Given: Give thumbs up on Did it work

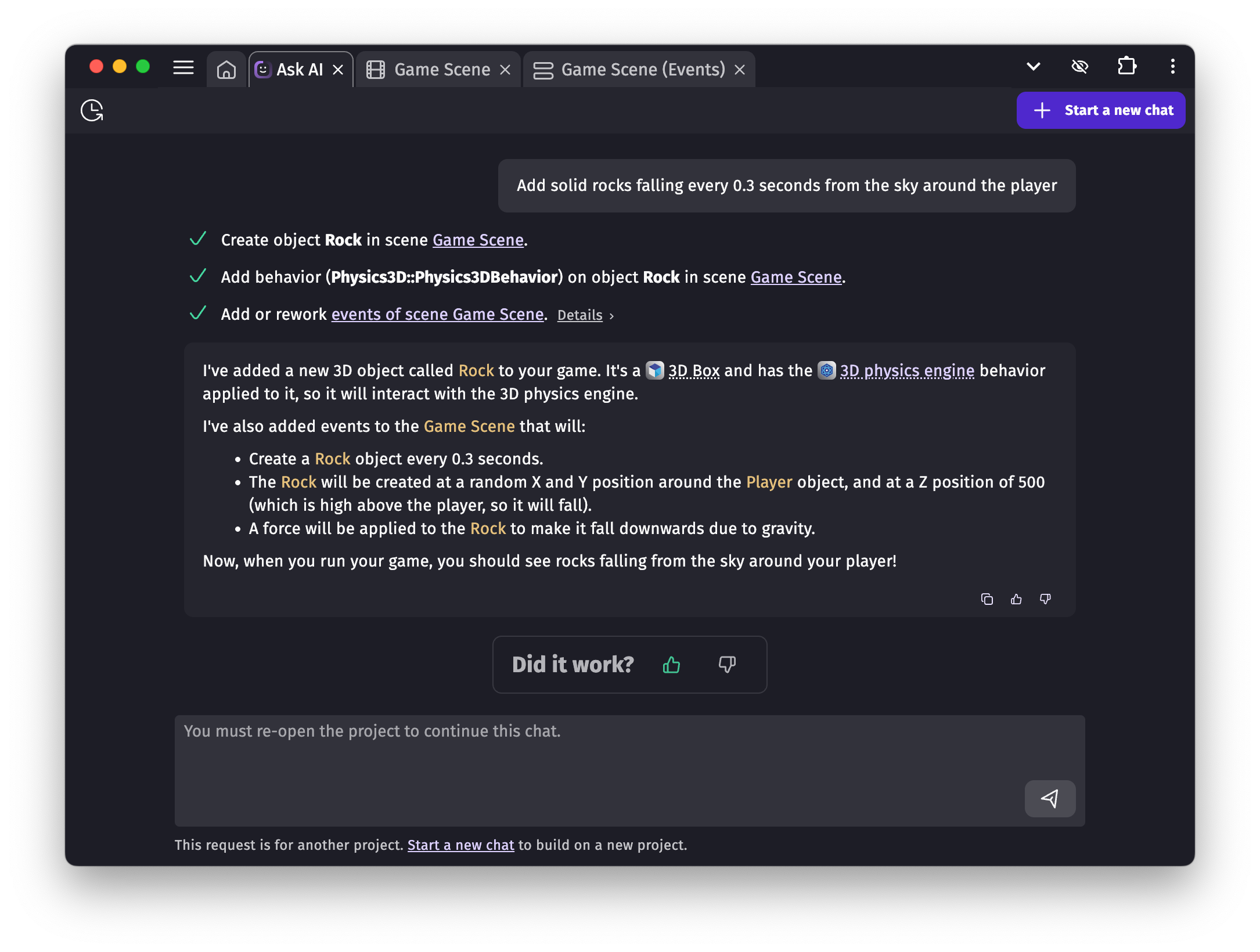Looking at the screenshot, I should click(671, 665).
